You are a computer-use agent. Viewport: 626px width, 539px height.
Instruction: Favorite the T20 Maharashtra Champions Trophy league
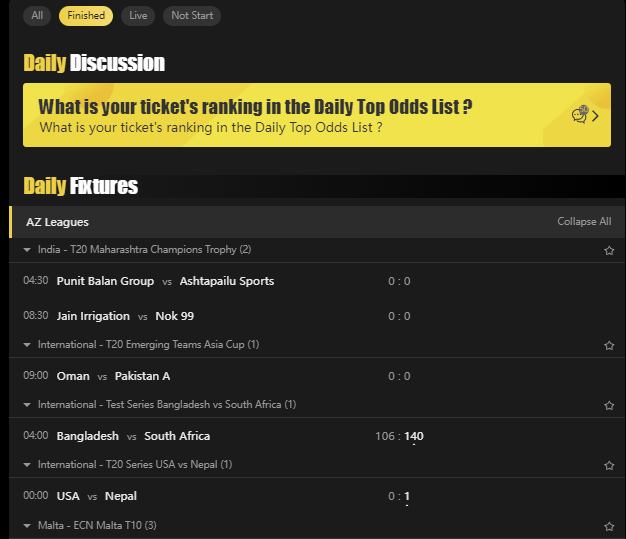(x=609, y=250)
